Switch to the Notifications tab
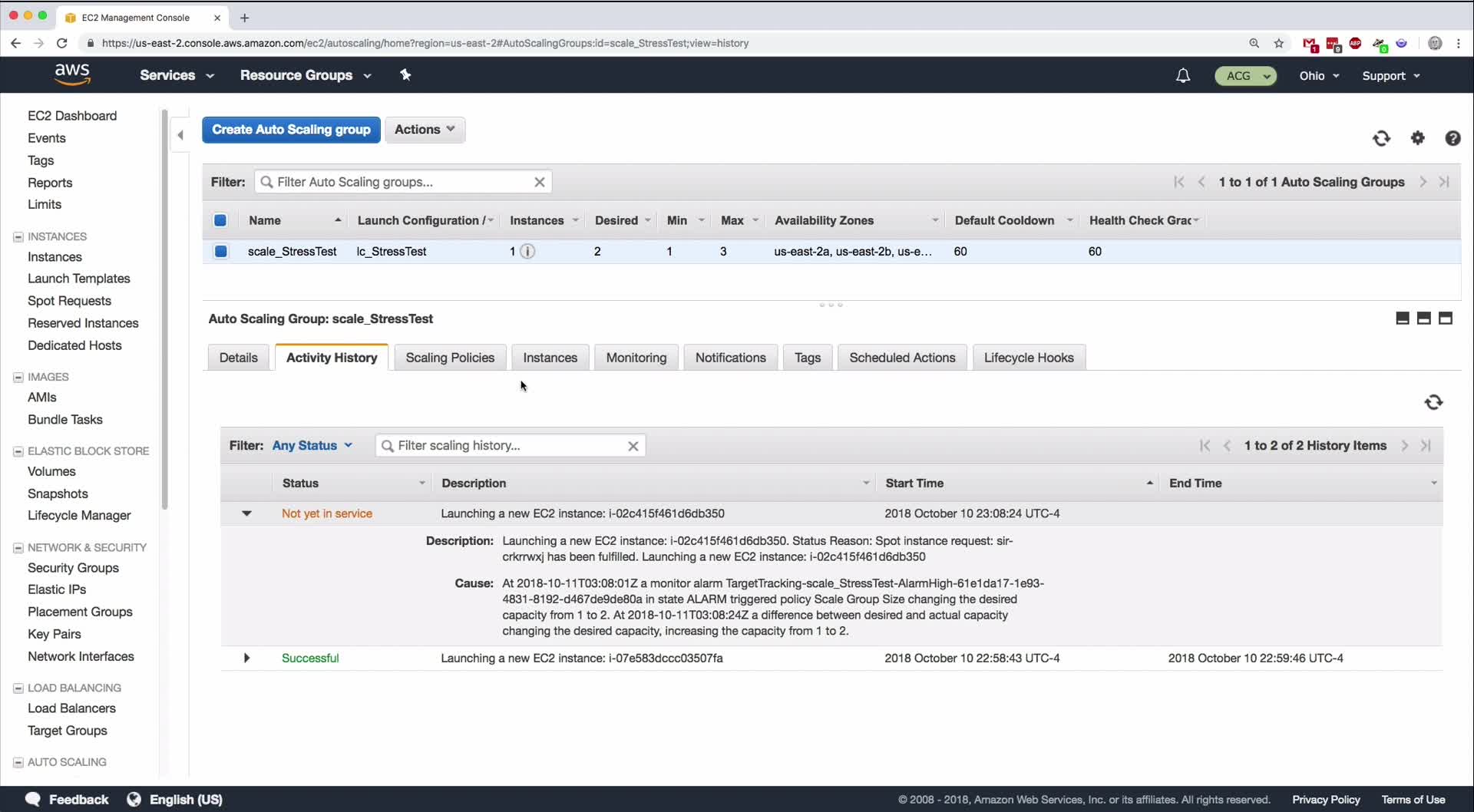The height and width of the screenshot is (812, 1474). 730,358
